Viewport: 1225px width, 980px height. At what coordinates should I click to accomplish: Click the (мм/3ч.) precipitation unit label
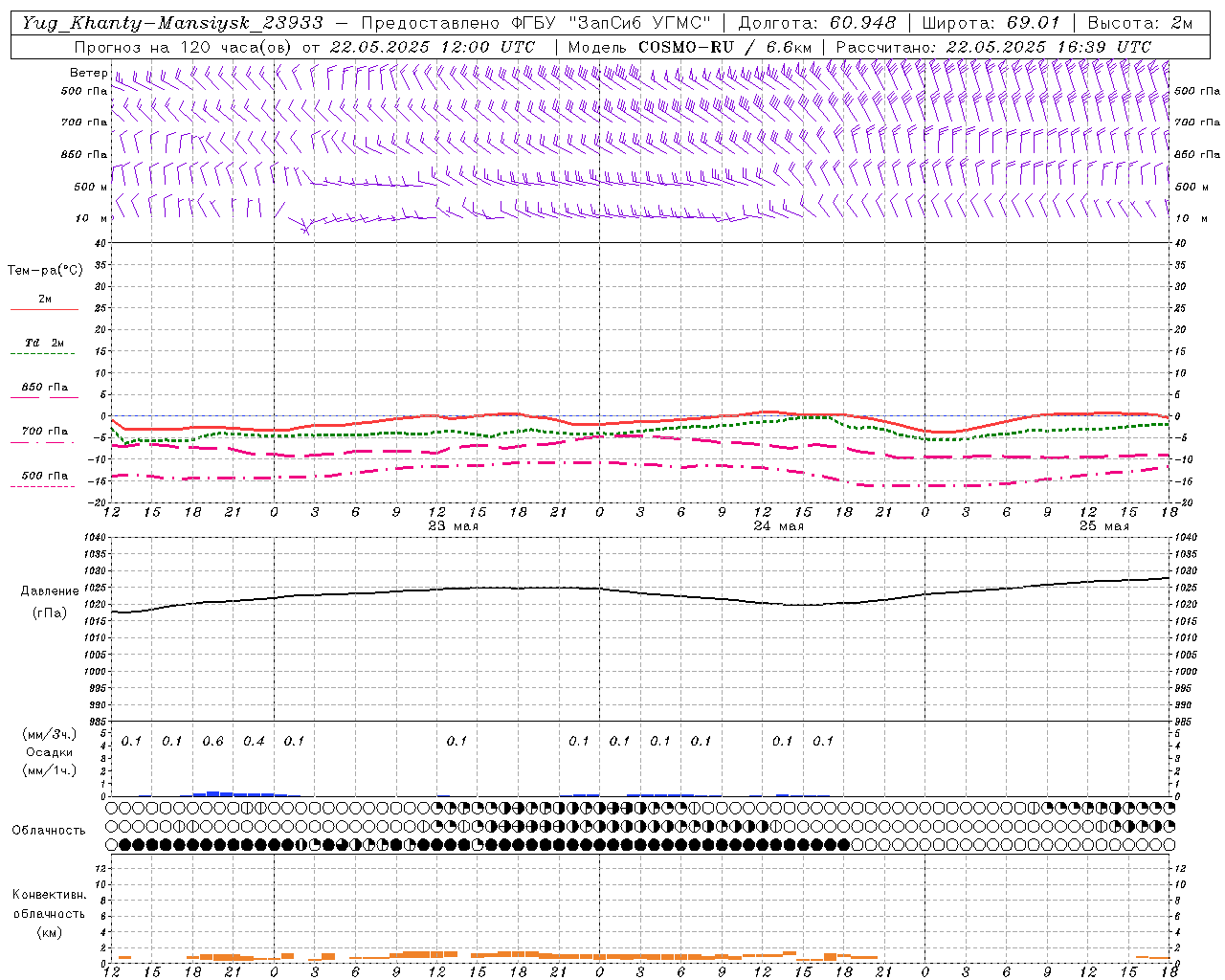click(x=50, y=734)
